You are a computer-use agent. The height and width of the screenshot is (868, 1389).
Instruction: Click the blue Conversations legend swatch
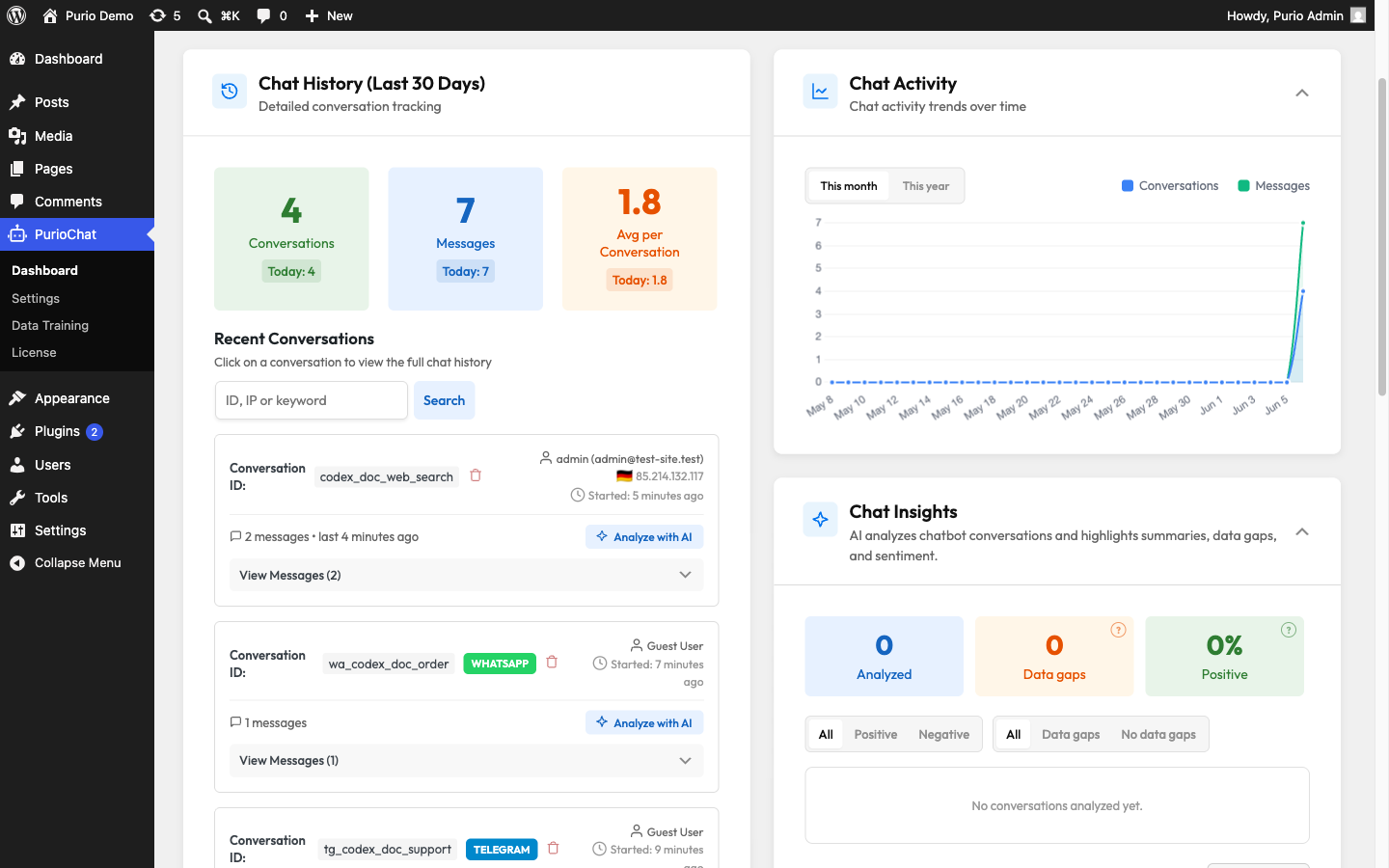(1128, 186)
